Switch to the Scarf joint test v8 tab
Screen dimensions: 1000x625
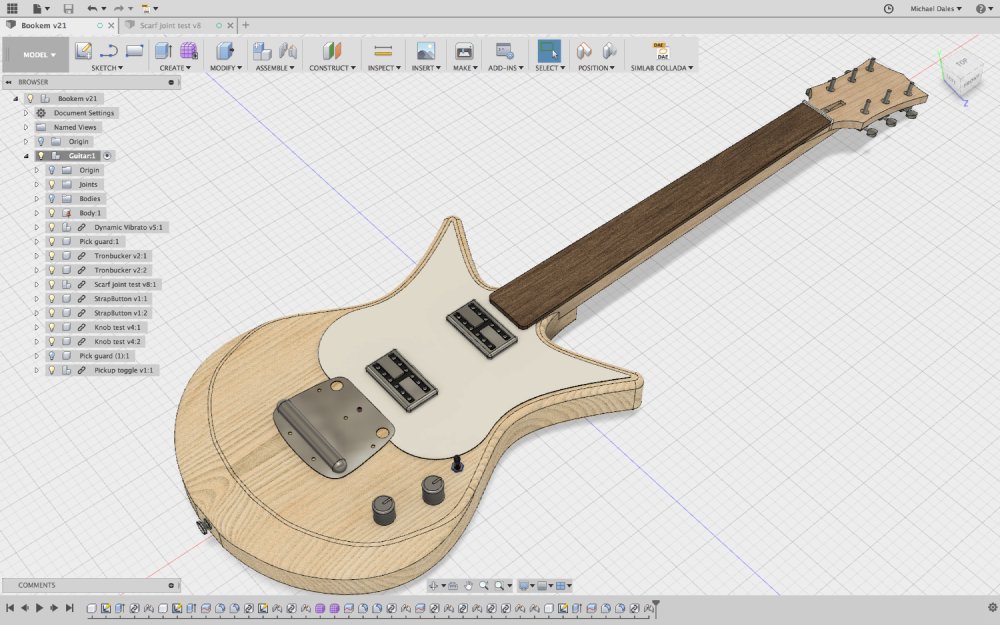pyautogui.click(x=170, y=26)
